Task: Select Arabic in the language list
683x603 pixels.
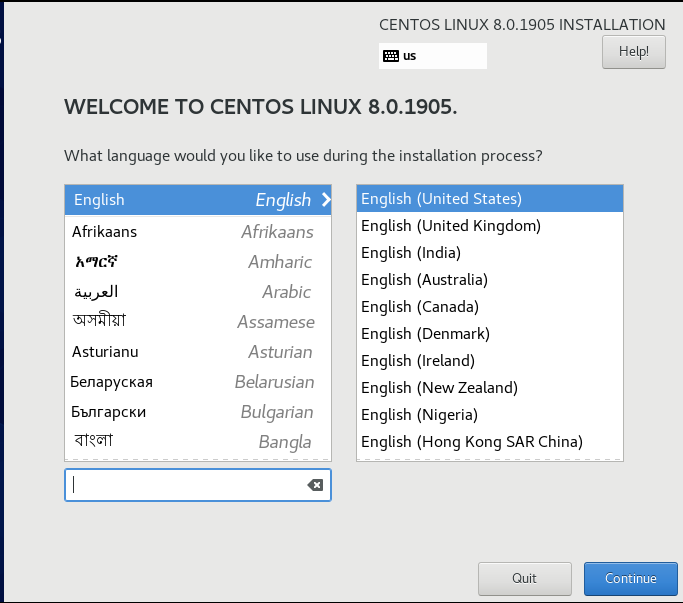Action: [x=198, y=292]
